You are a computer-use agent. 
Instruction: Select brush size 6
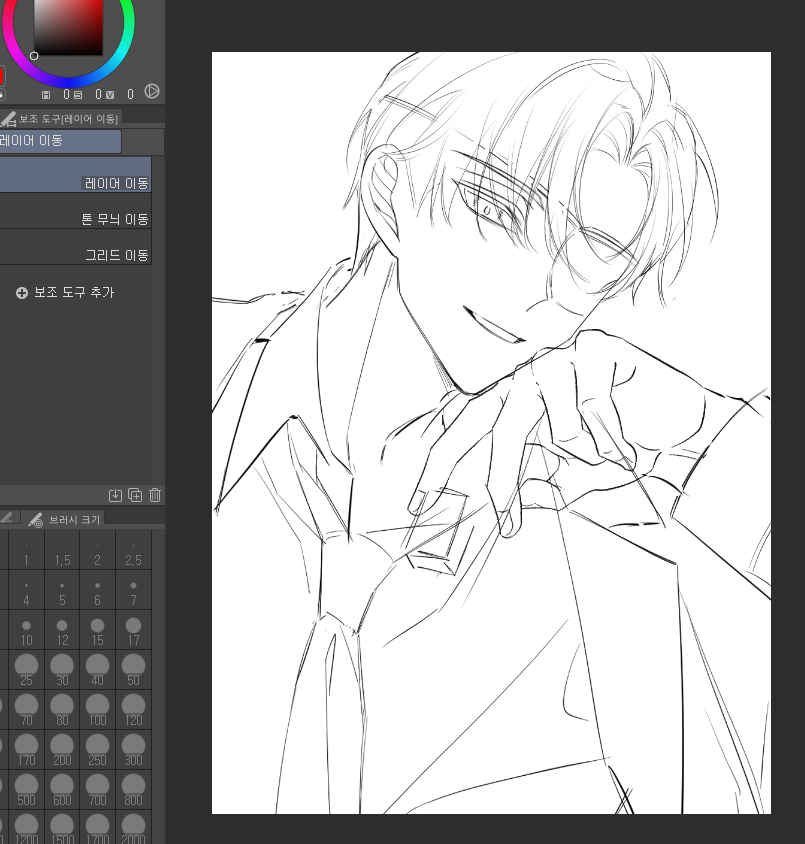point(97,590)
